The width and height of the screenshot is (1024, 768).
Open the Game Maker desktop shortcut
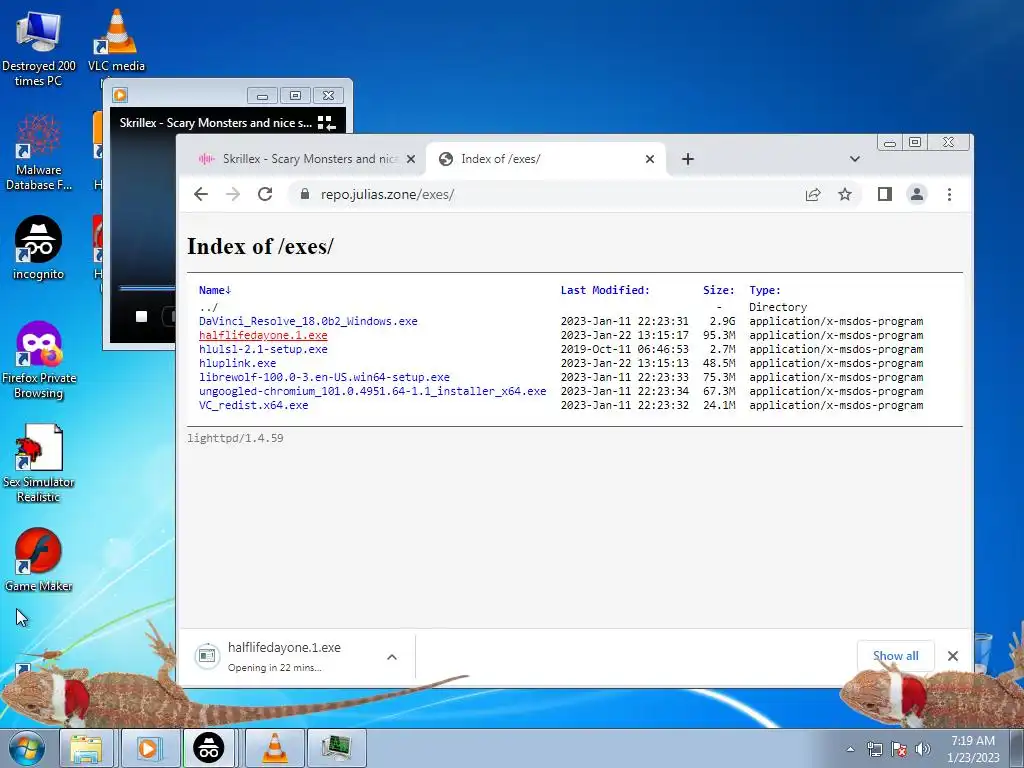(x=39, y=560)
